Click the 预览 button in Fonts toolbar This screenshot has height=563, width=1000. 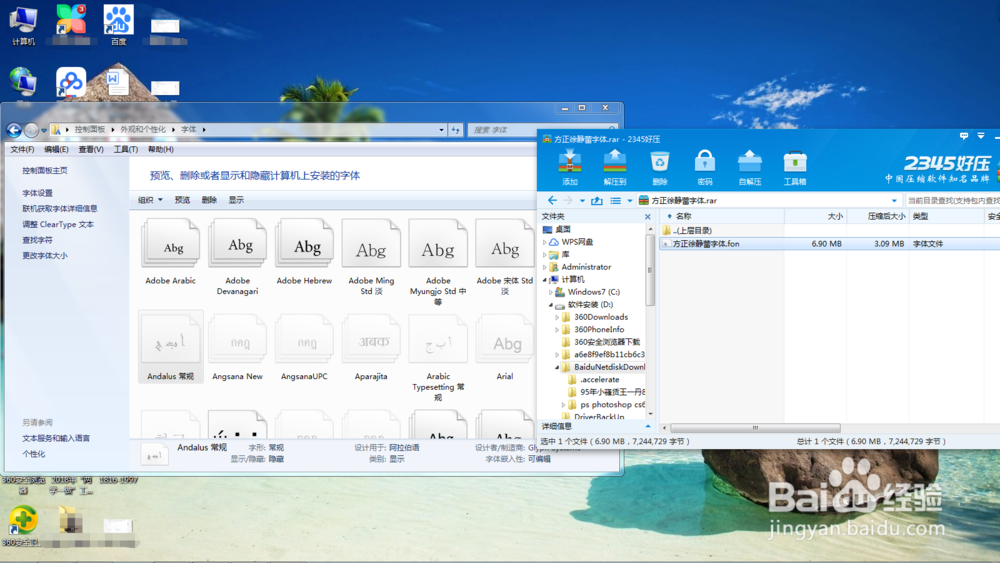coord(182,200)
